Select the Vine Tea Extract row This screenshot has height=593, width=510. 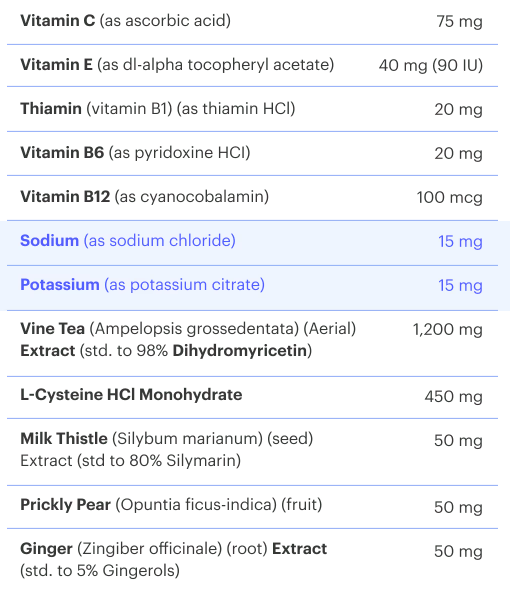(x=252, y=343)
